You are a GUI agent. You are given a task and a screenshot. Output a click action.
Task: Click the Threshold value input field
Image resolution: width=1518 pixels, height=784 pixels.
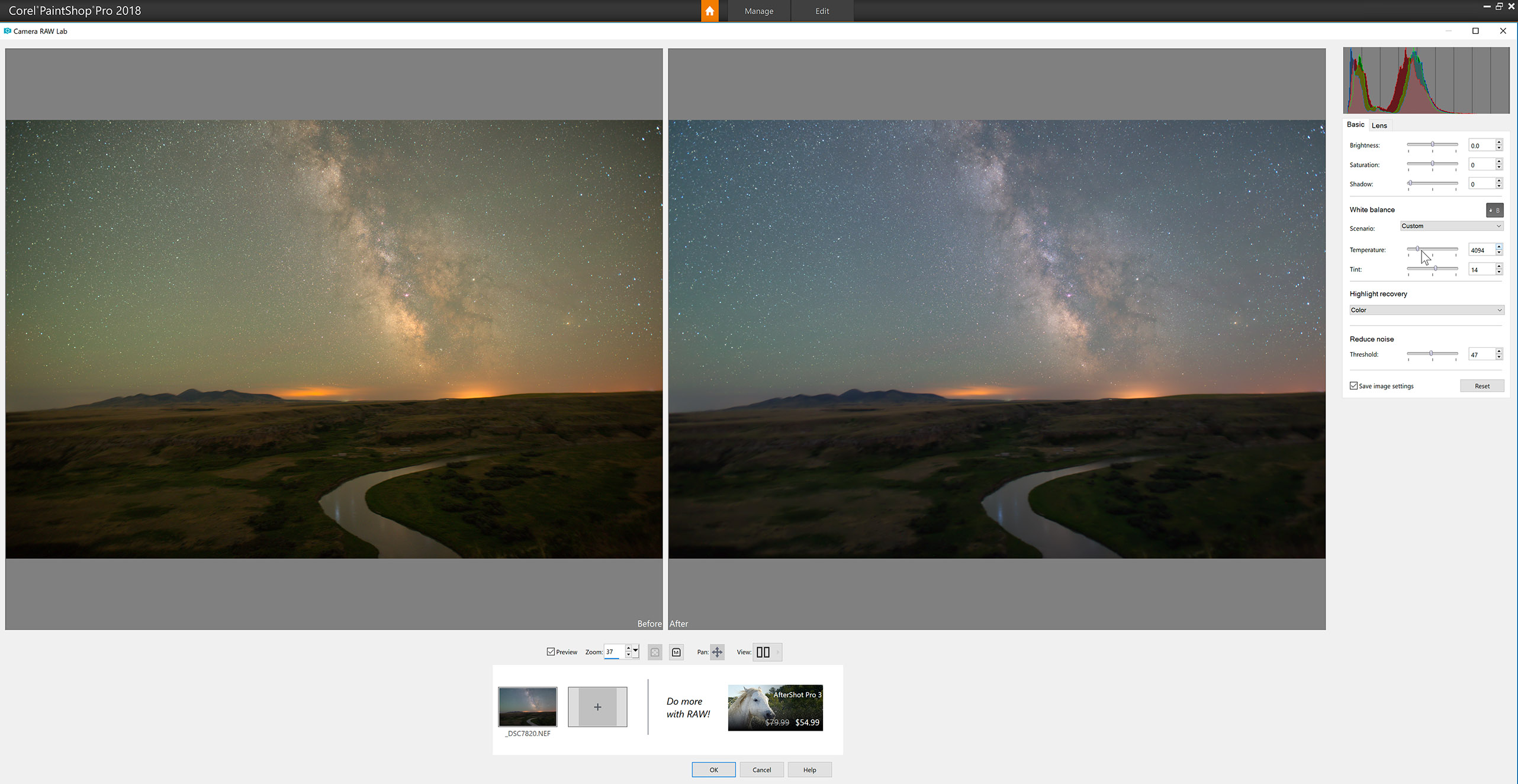(1481, 355)
